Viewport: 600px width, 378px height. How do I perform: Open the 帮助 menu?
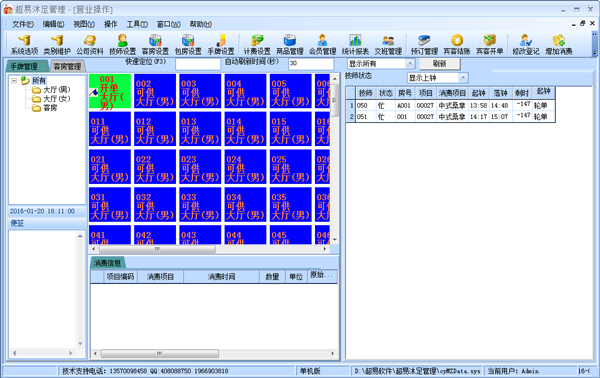pyautogui.click(x=201, y=24)
